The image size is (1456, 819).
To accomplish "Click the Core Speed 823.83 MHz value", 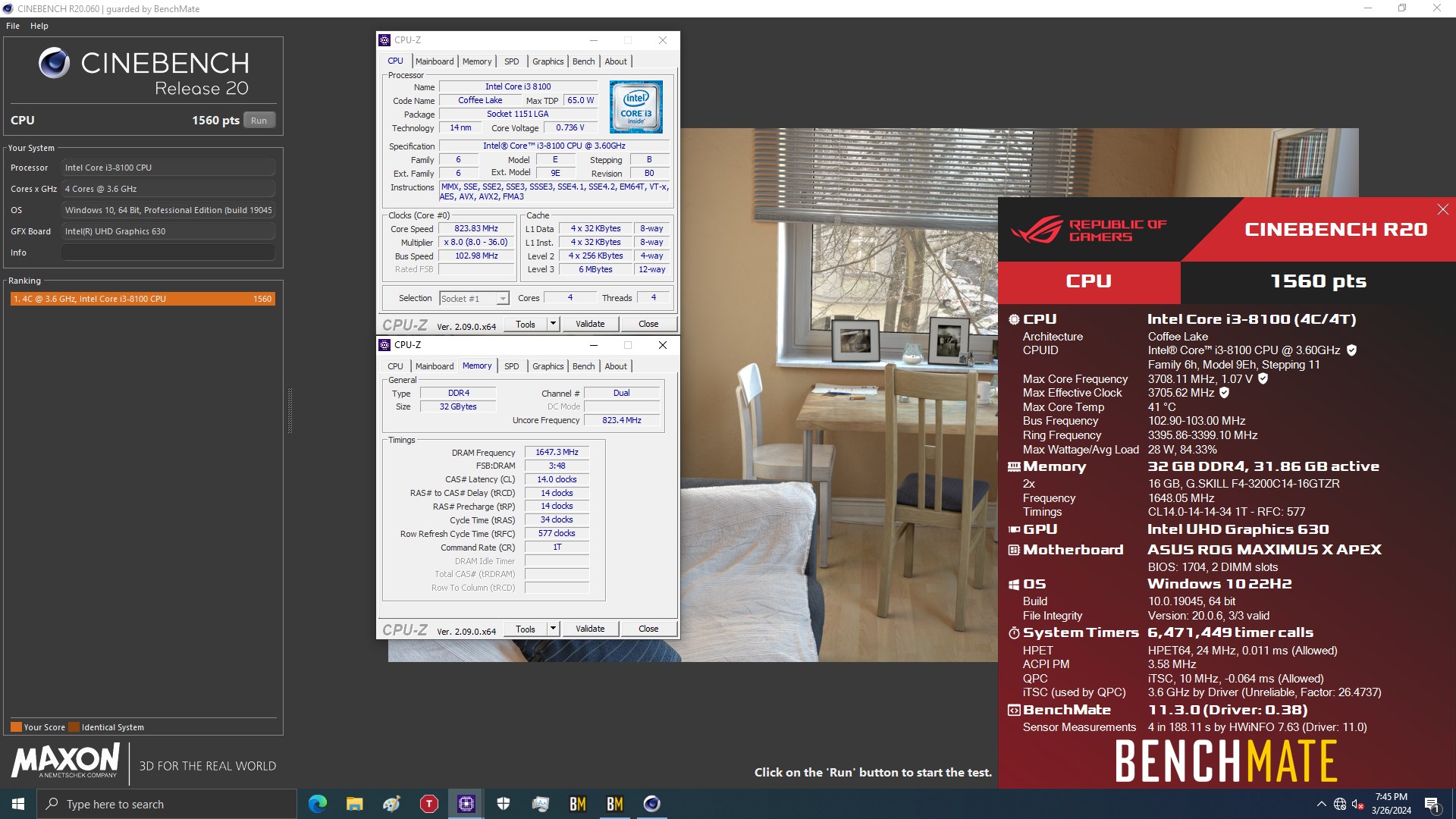I will coord(475,228).
